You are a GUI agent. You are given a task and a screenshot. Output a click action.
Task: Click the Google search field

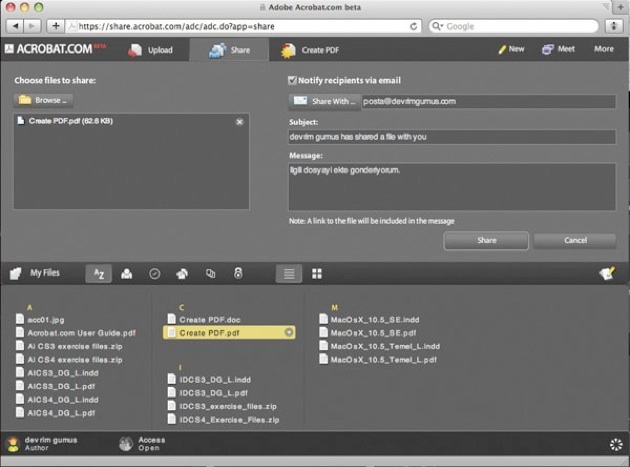513,26
